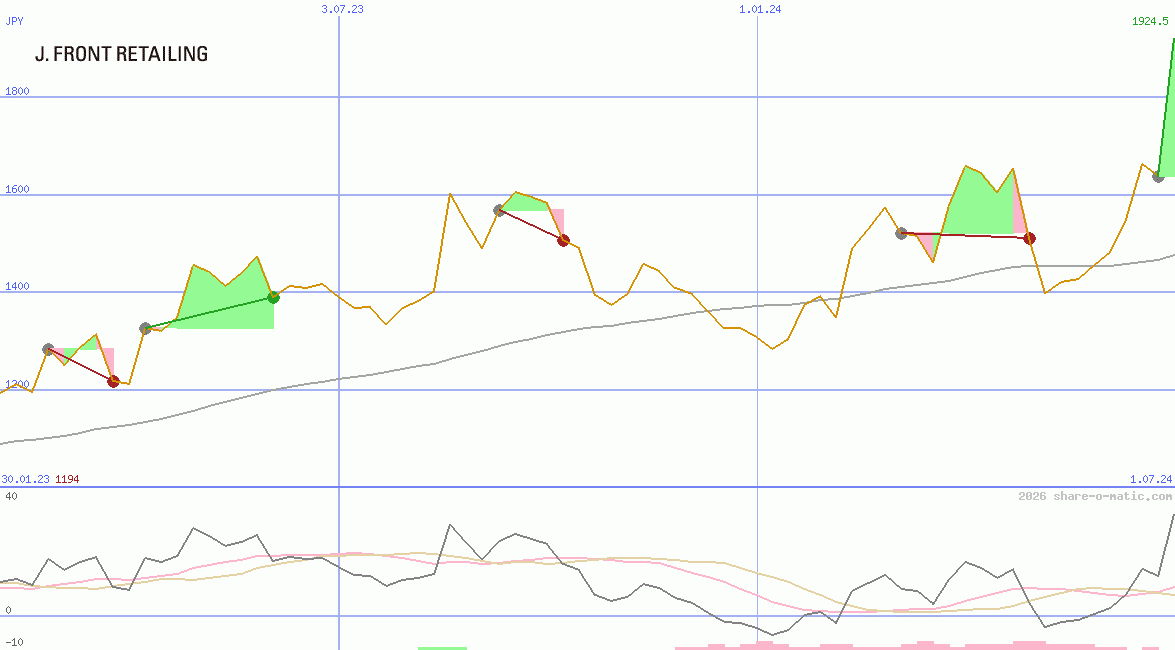This screenshot has height=650, width=1175.
Task: Click the 1800 price axis label
Action: pos(17,91)
